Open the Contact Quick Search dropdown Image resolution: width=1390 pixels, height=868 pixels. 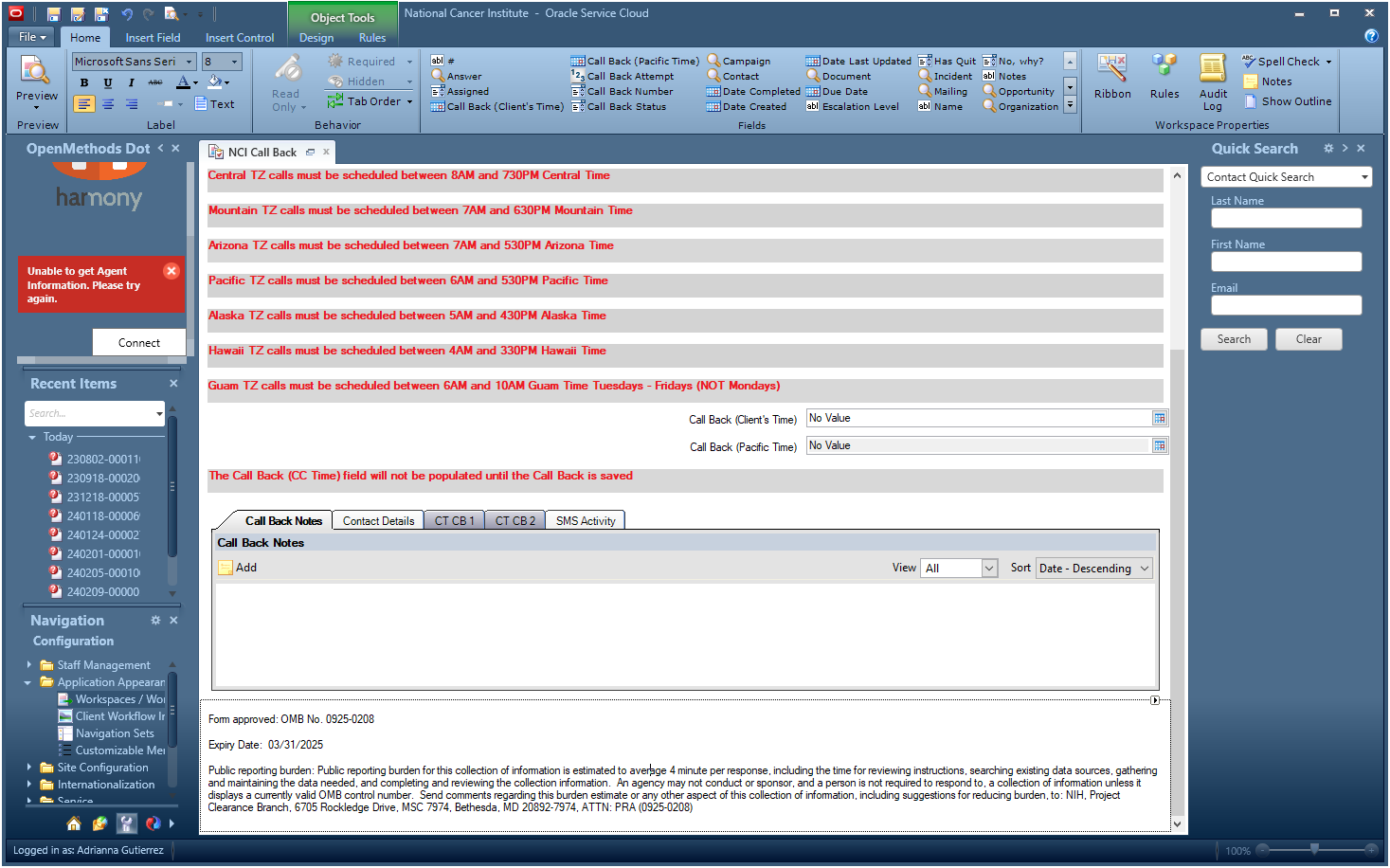click(x=1364, y=177)
